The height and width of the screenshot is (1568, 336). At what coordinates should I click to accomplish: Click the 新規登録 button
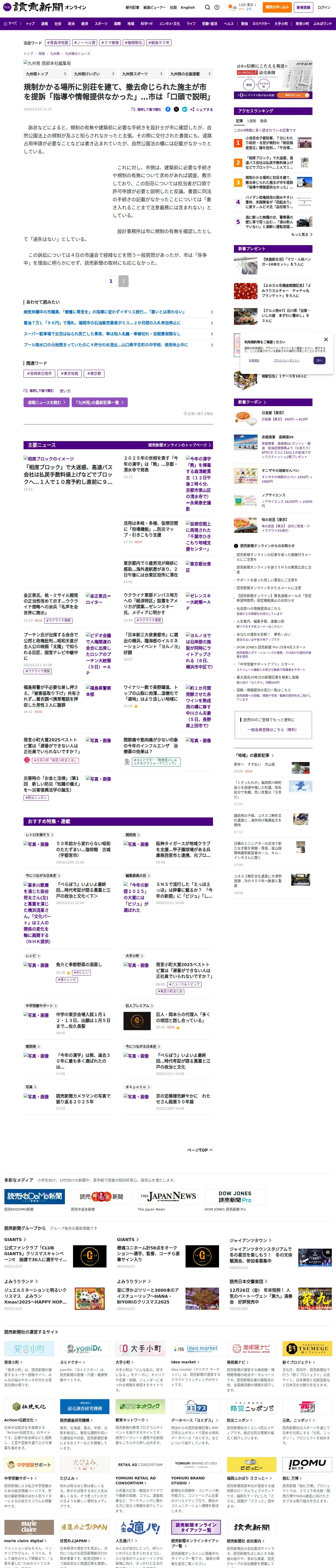coord(303,7)
